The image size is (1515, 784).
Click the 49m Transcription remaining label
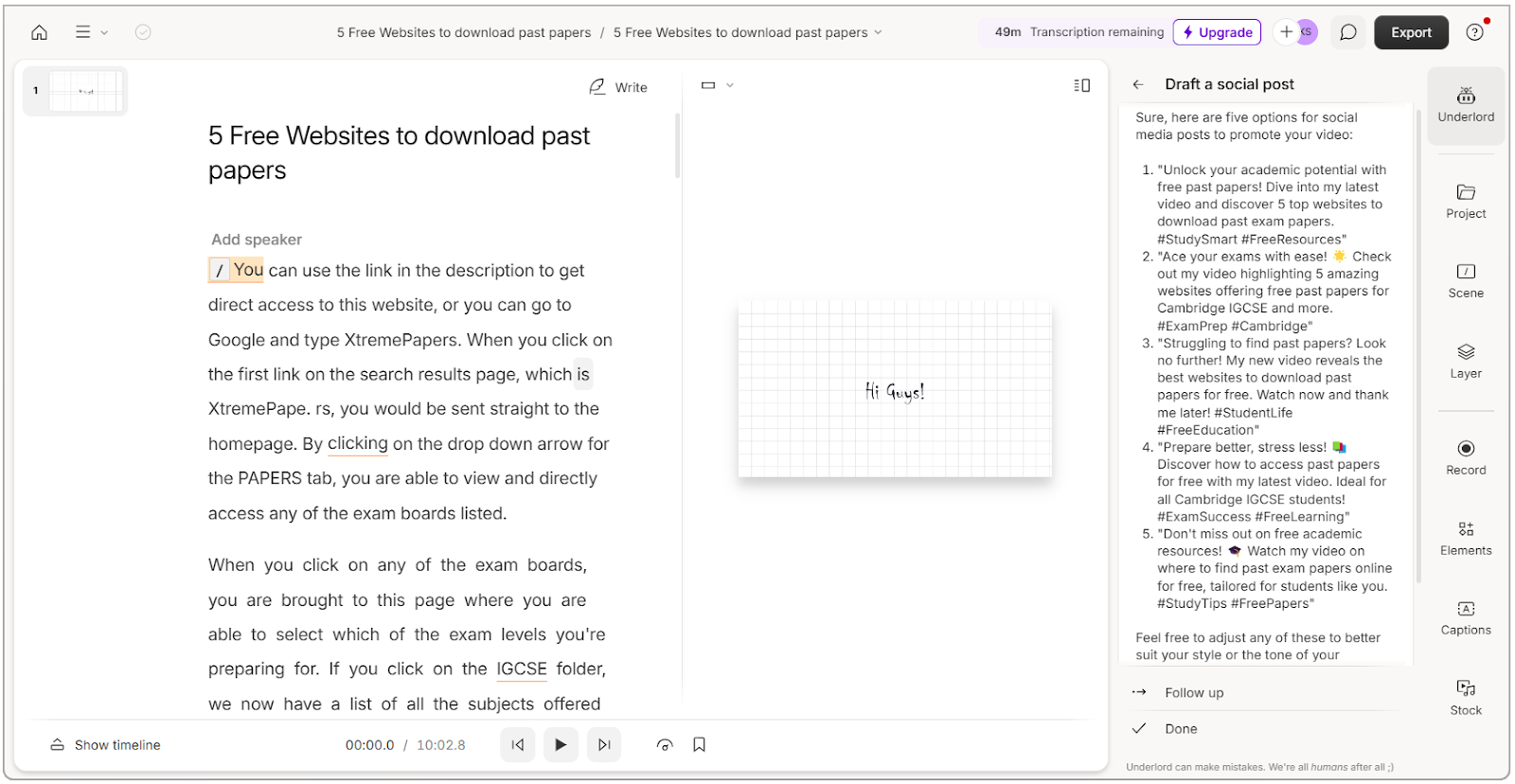click(x=1078, y=32)
